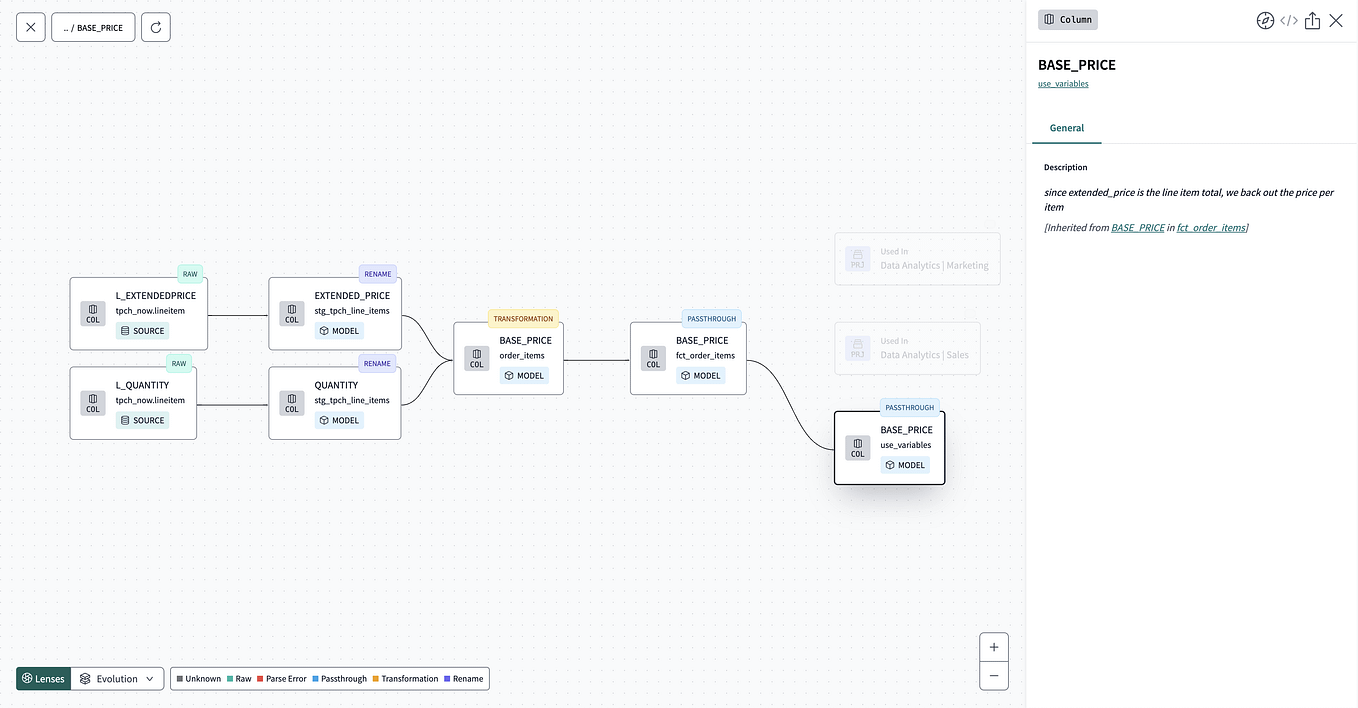Click the SOURCE badge under L_EXTENDEDPRICE
The image size is (1358, 708).
[x=142, y=331]
